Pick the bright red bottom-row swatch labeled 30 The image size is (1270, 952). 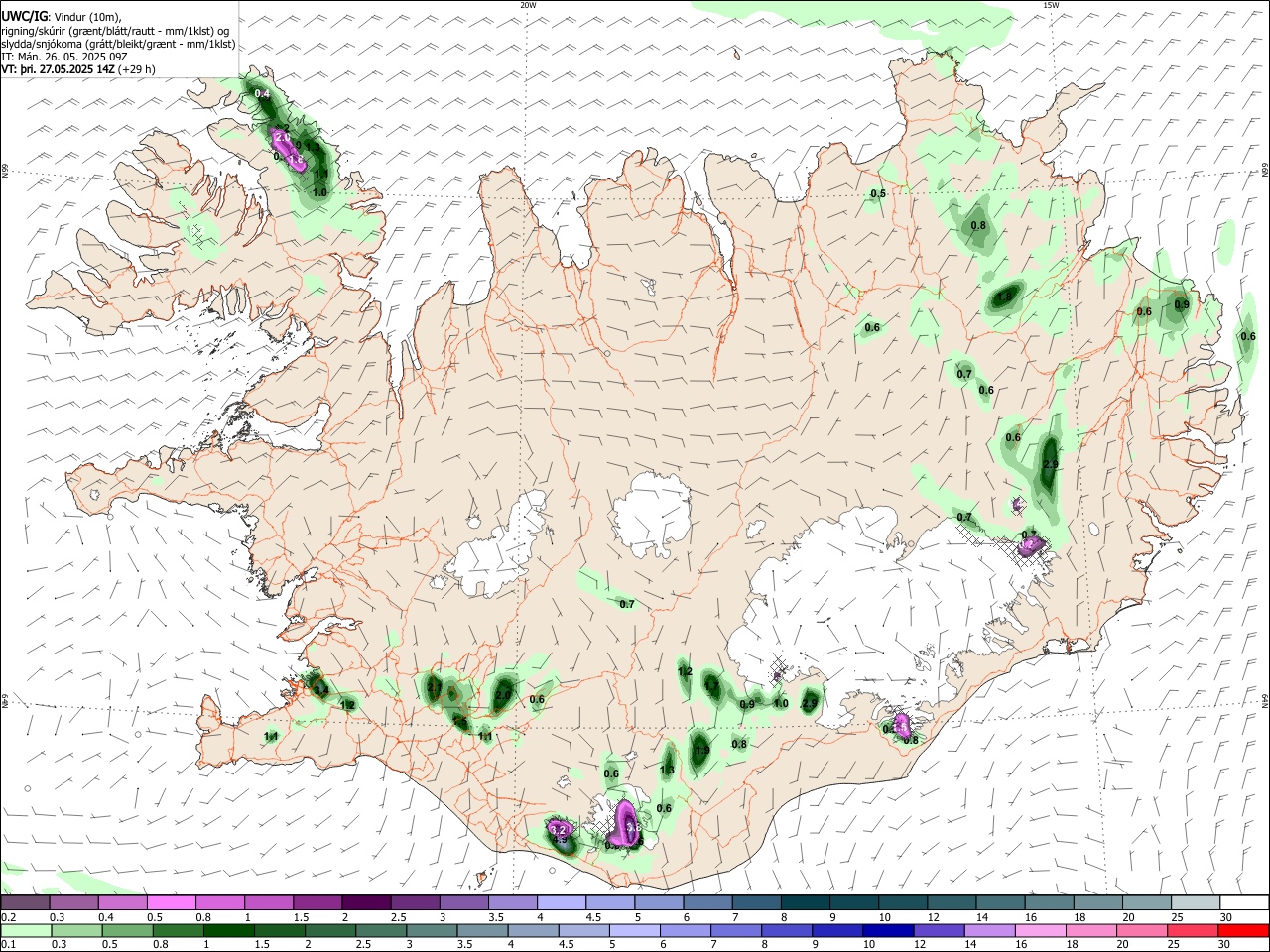[x=1242, y=931]
